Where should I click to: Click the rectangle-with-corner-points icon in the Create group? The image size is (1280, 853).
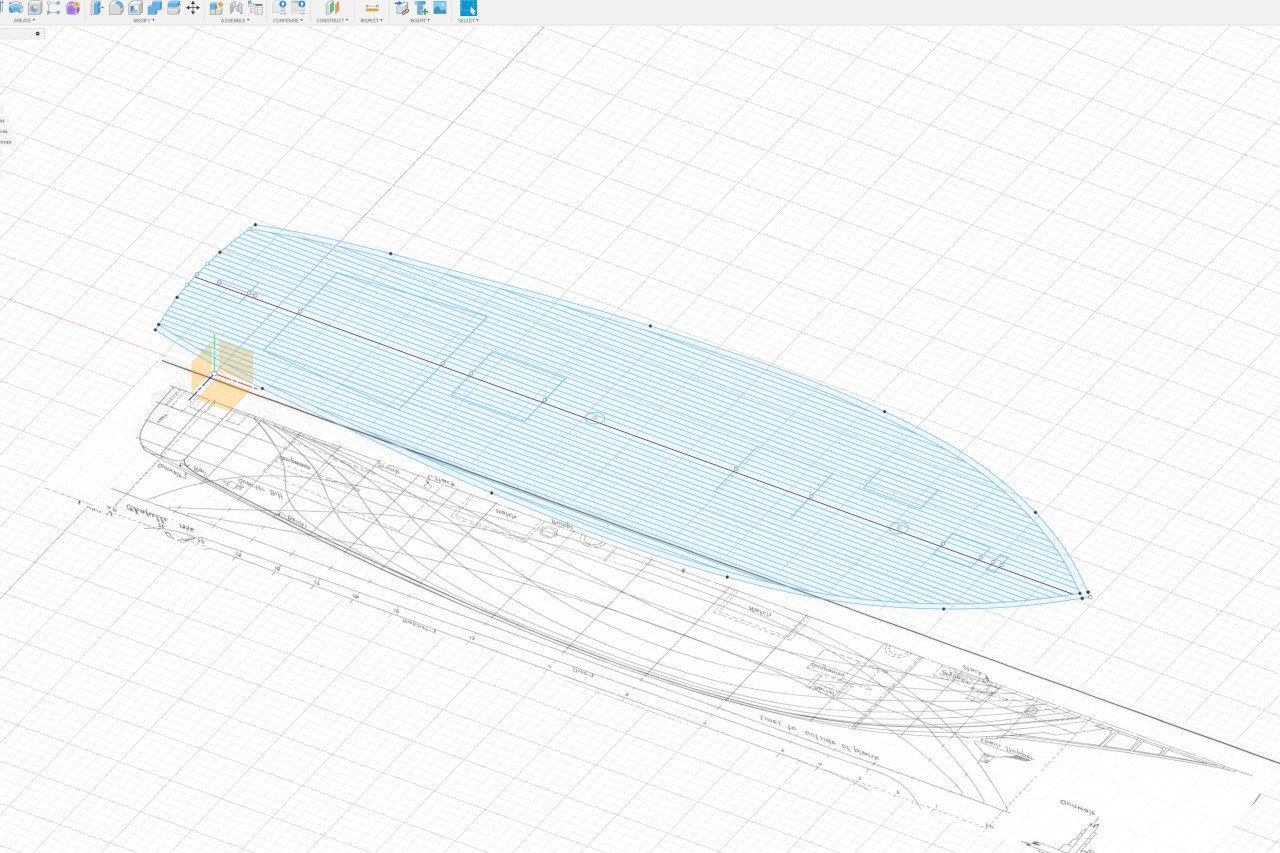tap(53, 8)
